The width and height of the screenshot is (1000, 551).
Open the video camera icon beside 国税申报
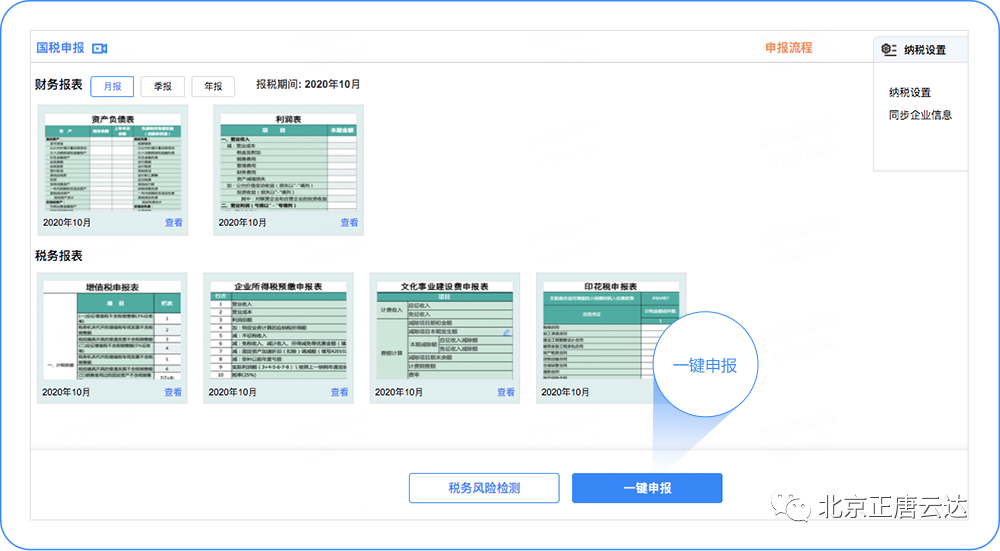click(x=99, y=48)
